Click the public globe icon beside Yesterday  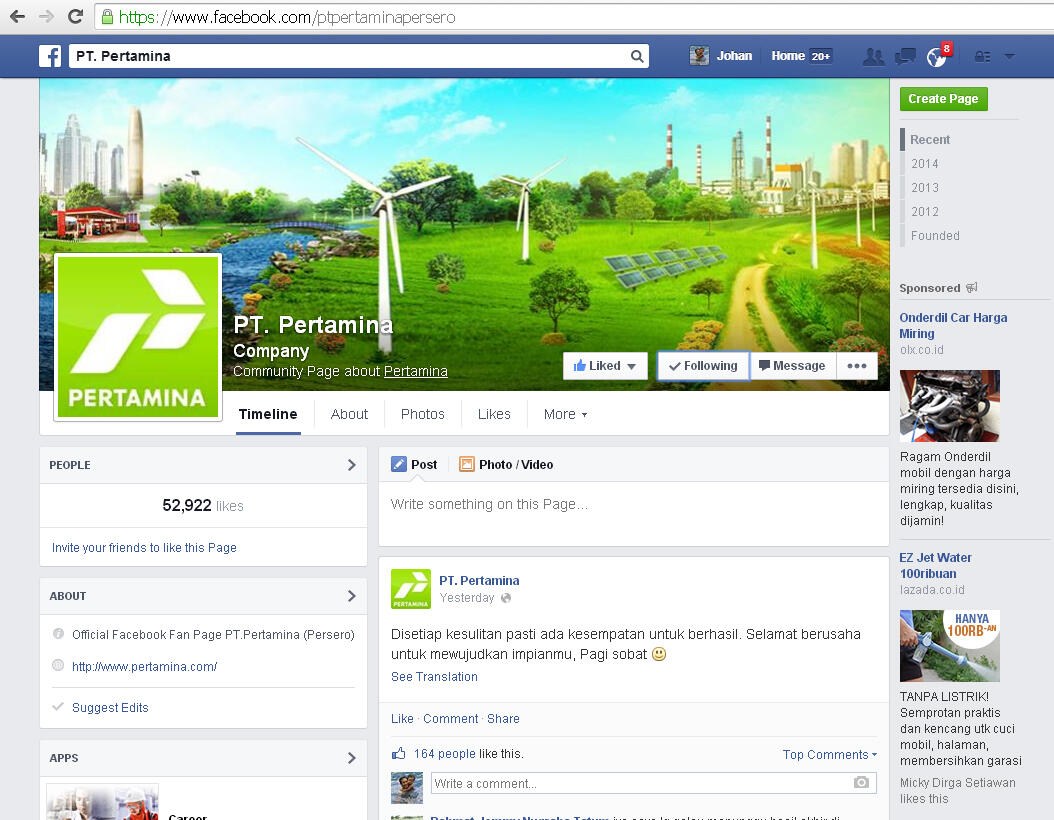point(505,598)
